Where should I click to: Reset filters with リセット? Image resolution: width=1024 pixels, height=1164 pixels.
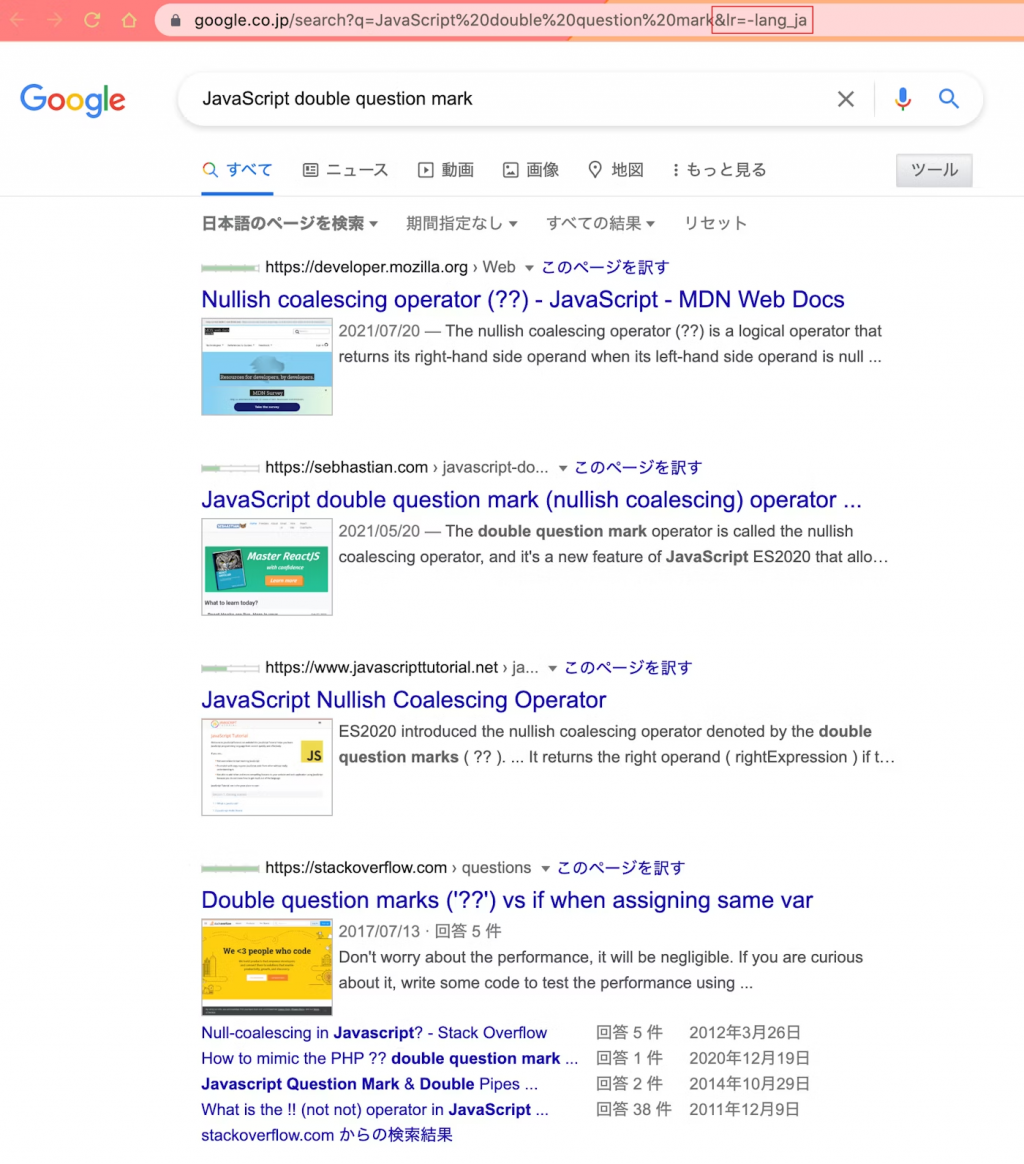click(x=715, y=223)
